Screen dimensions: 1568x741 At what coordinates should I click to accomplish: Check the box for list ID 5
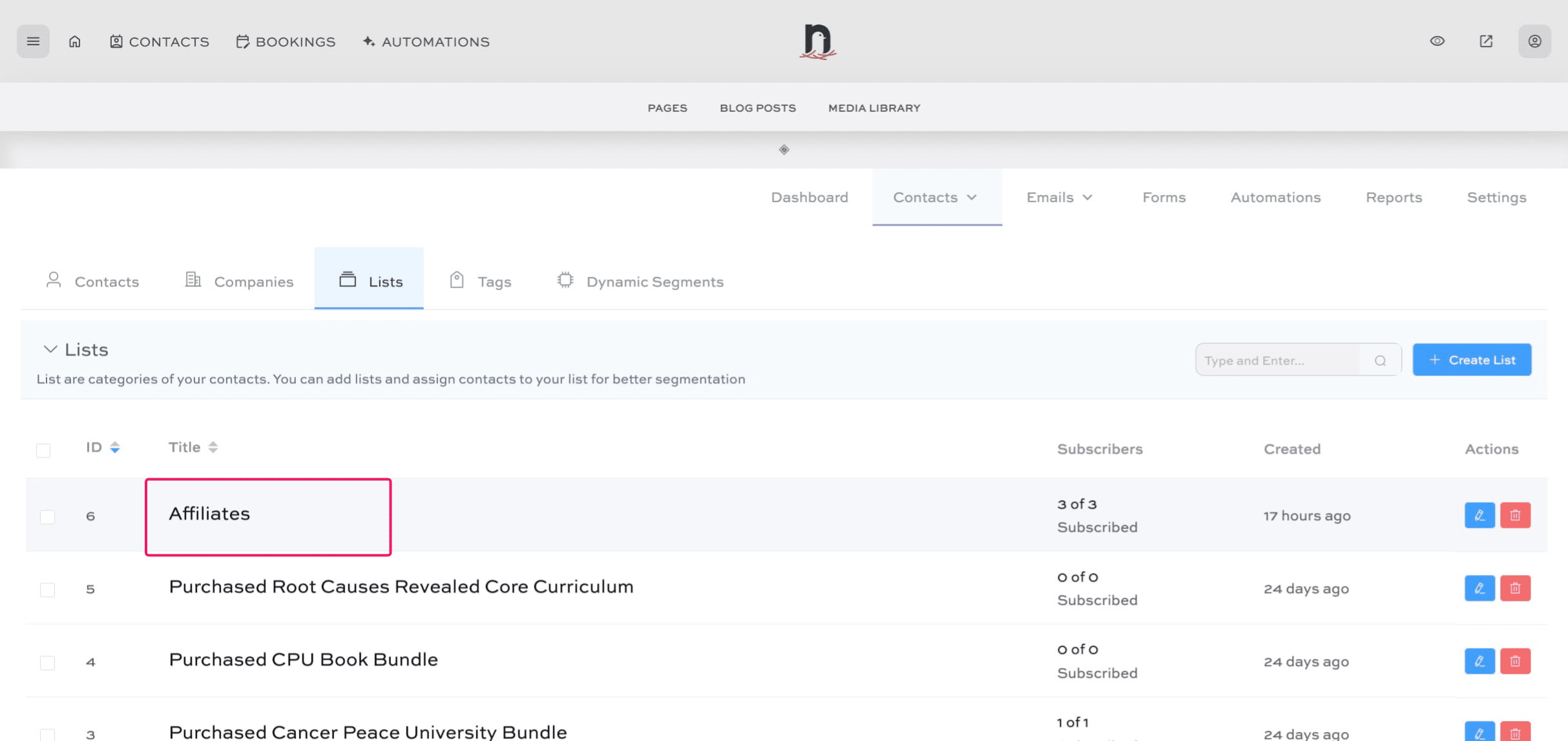click(x=47, y=590)
